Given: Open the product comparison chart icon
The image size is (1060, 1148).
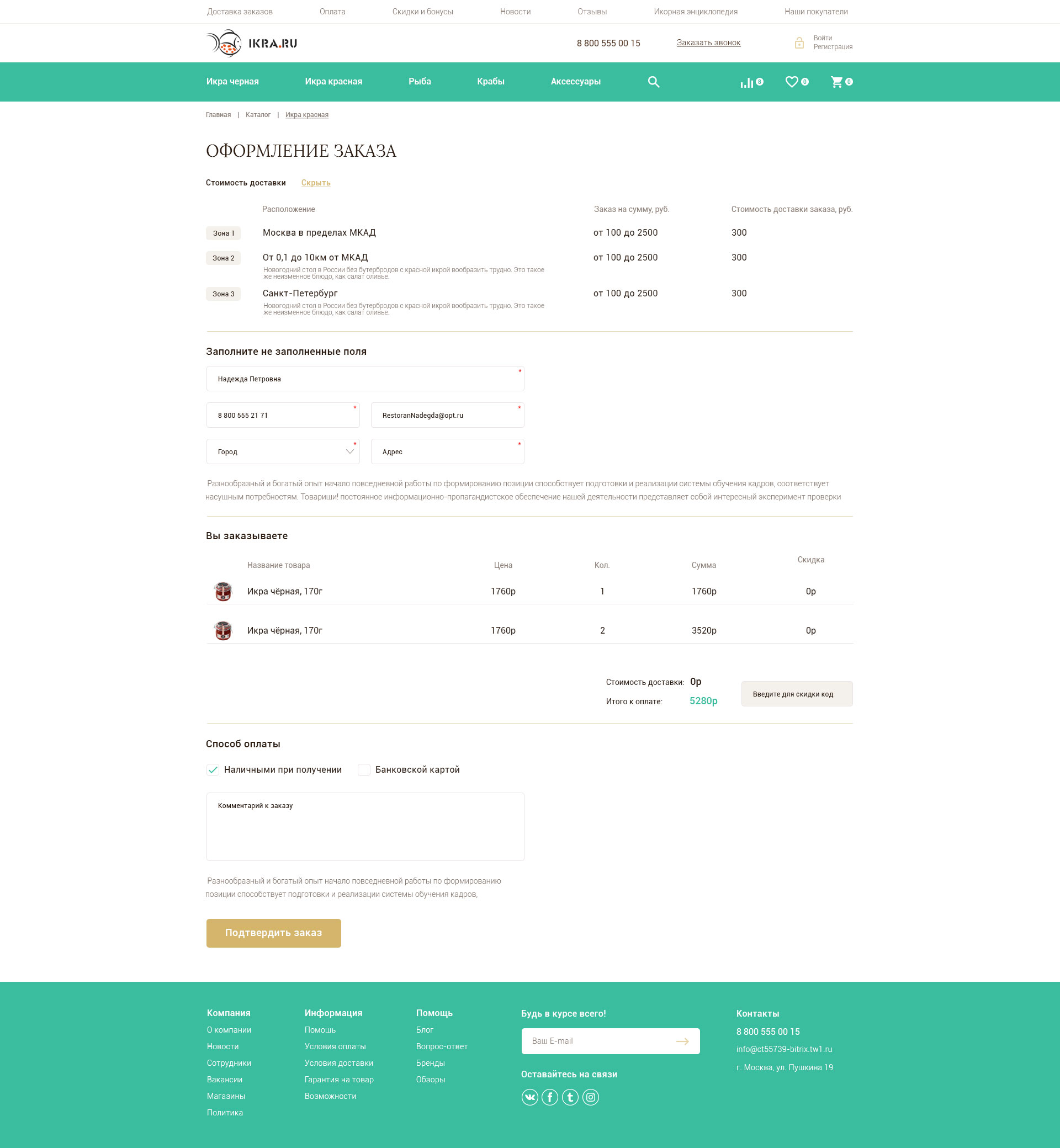Looking at the screenshot, I should tap(746, 83).
